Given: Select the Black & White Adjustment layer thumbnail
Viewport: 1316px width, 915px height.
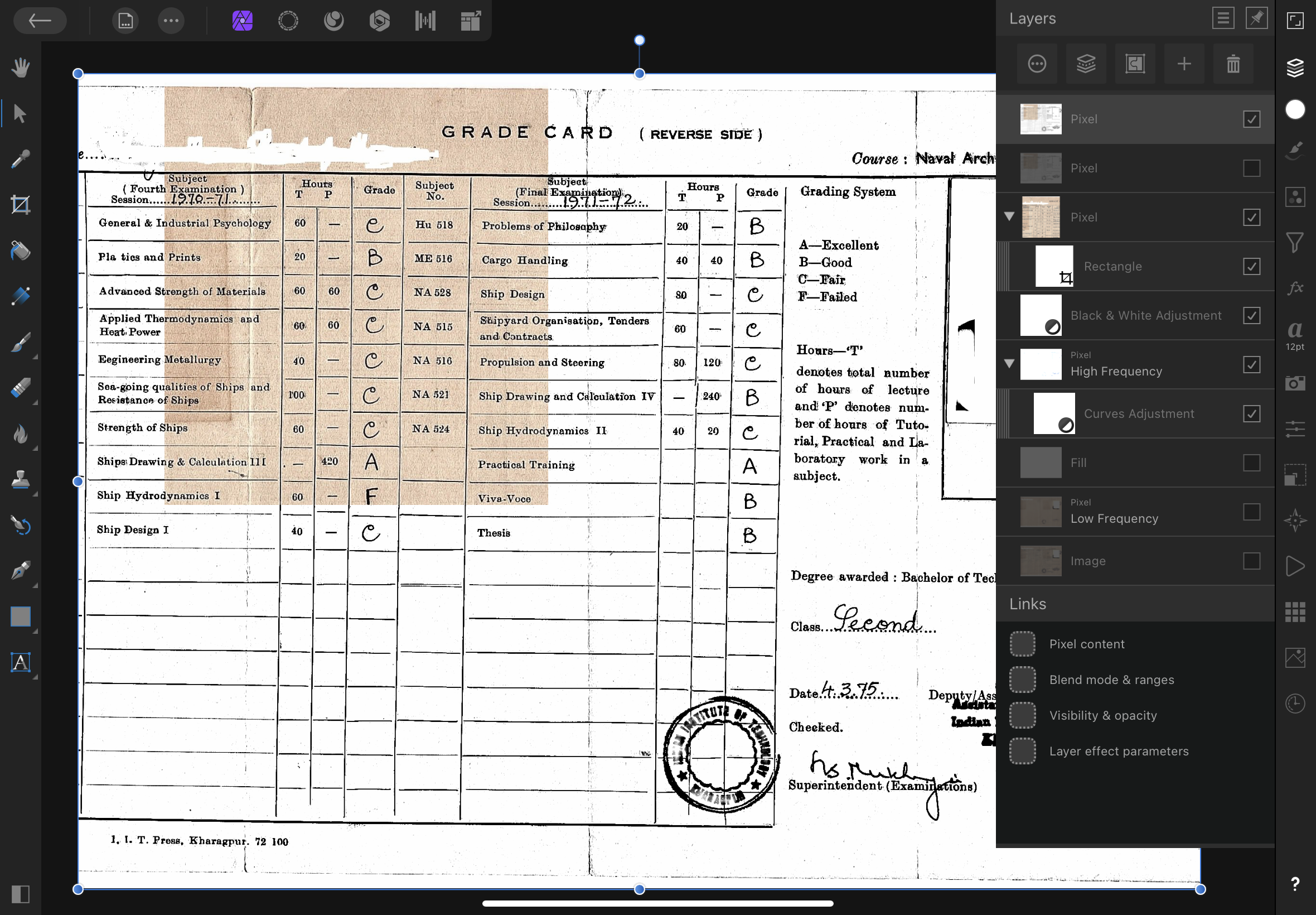Looking at the screenshot, I should [1041, 316].
